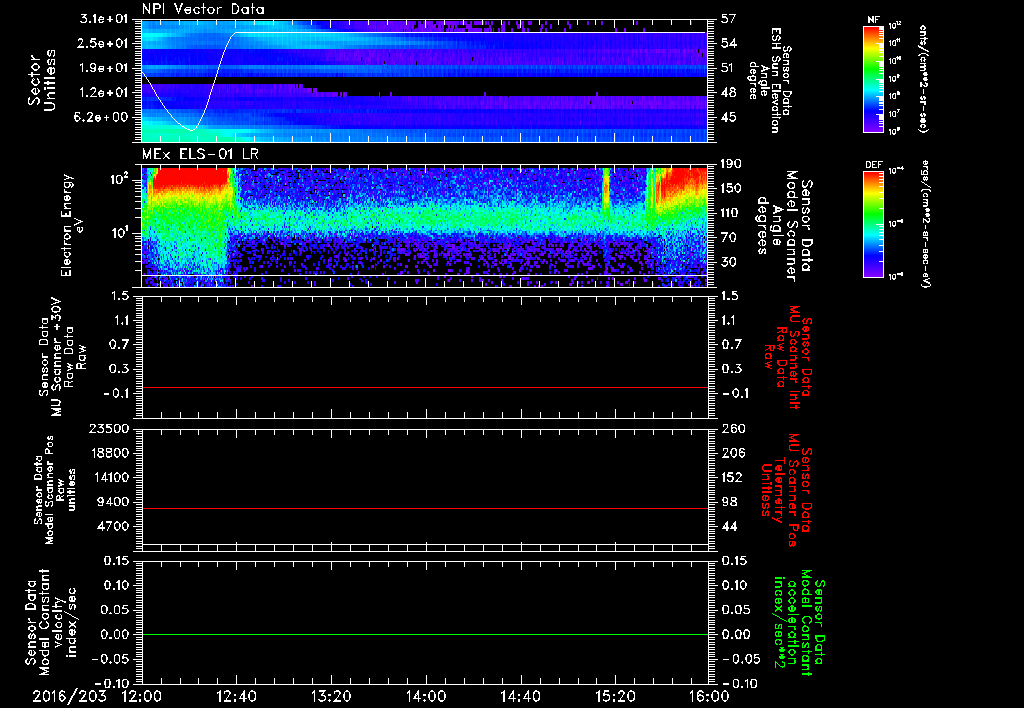Viewport: 1024px width, 708px height.
Task: Click the 'NPI Vector Data' panel title
Action: (203, 9)
